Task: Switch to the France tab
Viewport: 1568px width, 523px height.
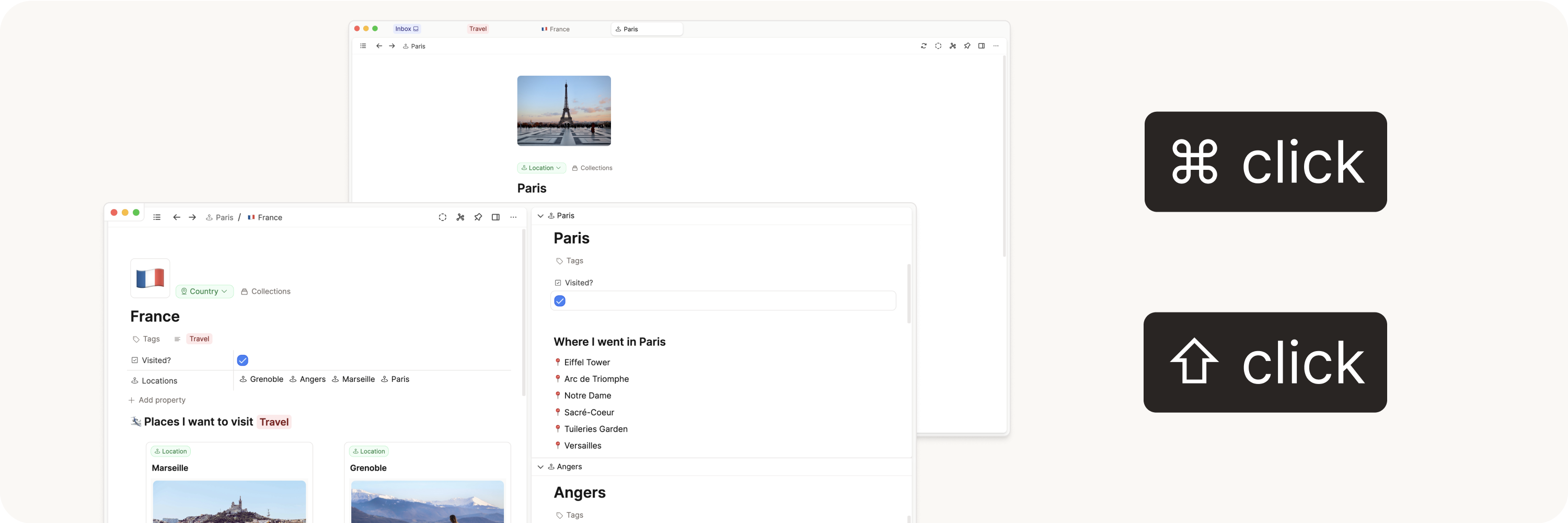Action: [556, 29]
